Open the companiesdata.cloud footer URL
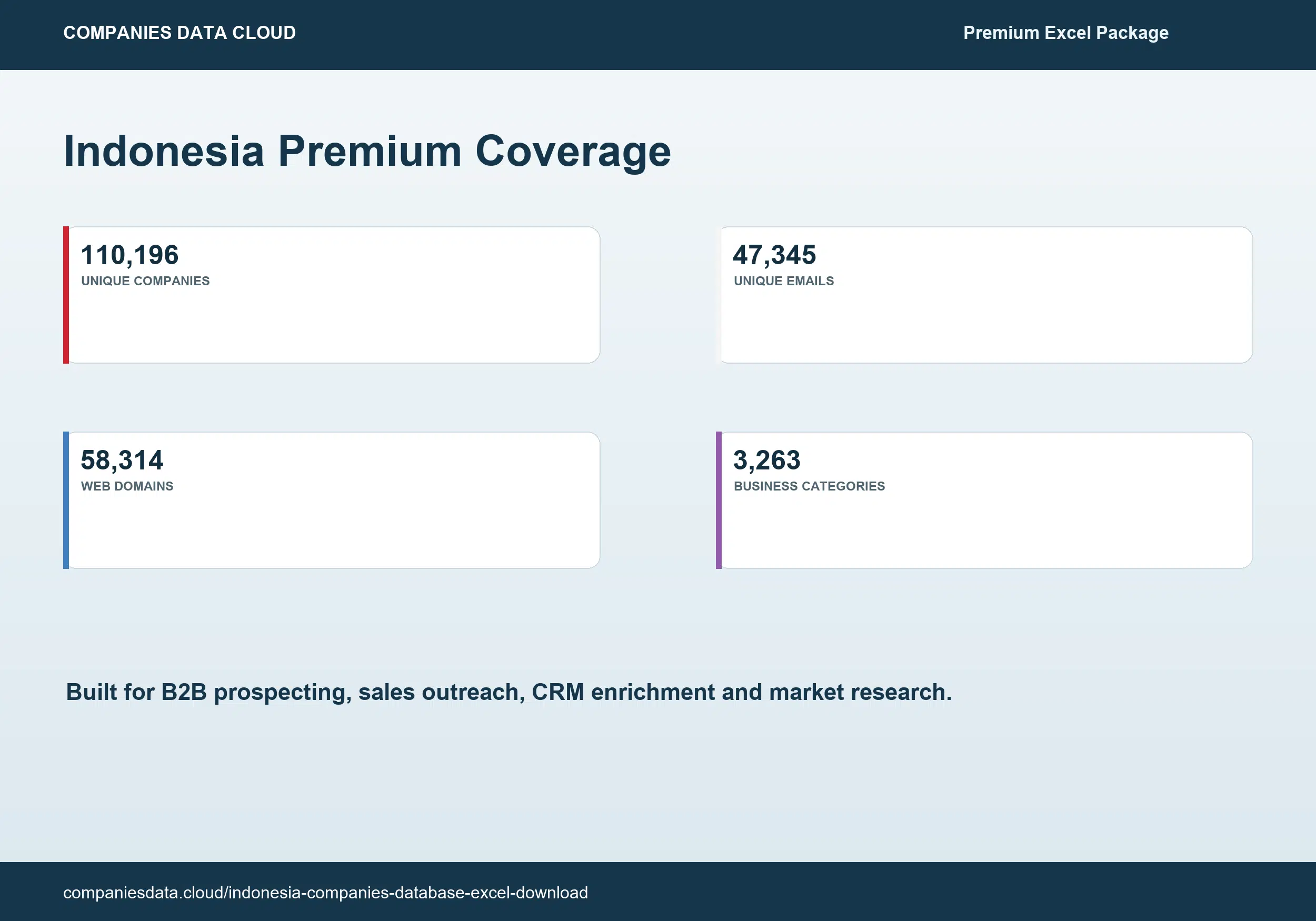Screen dimensions: 1316x921 tap(325, 893)
